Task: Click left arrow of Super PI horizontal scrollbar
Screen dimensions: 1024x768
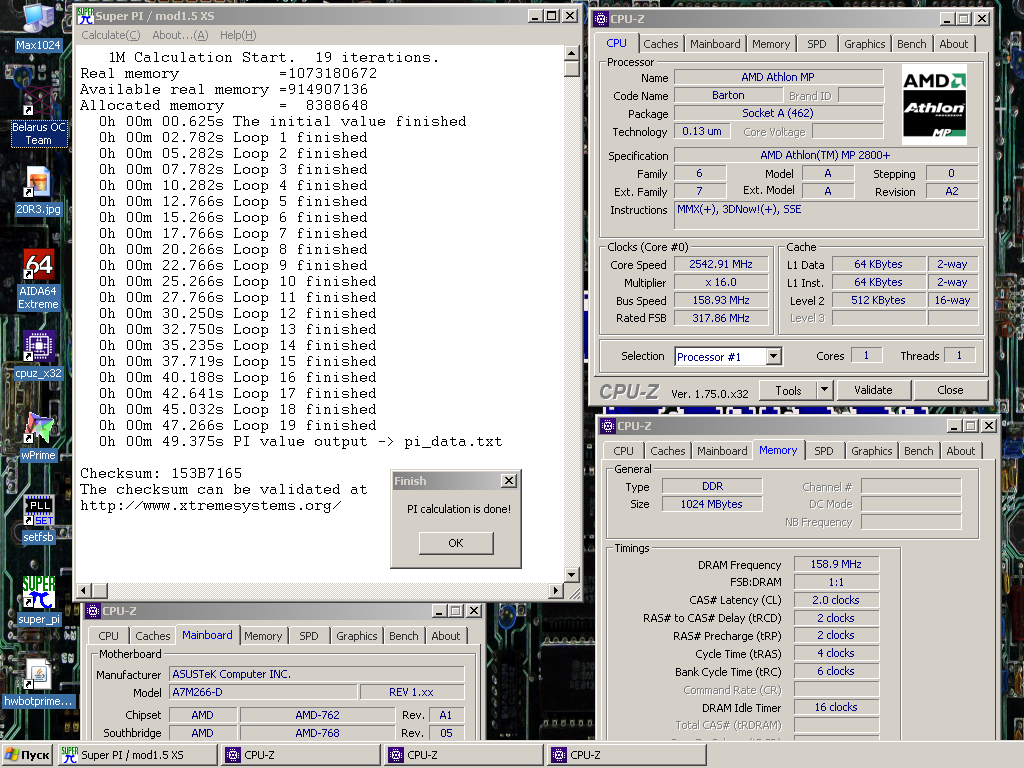Action: point(83,591)
